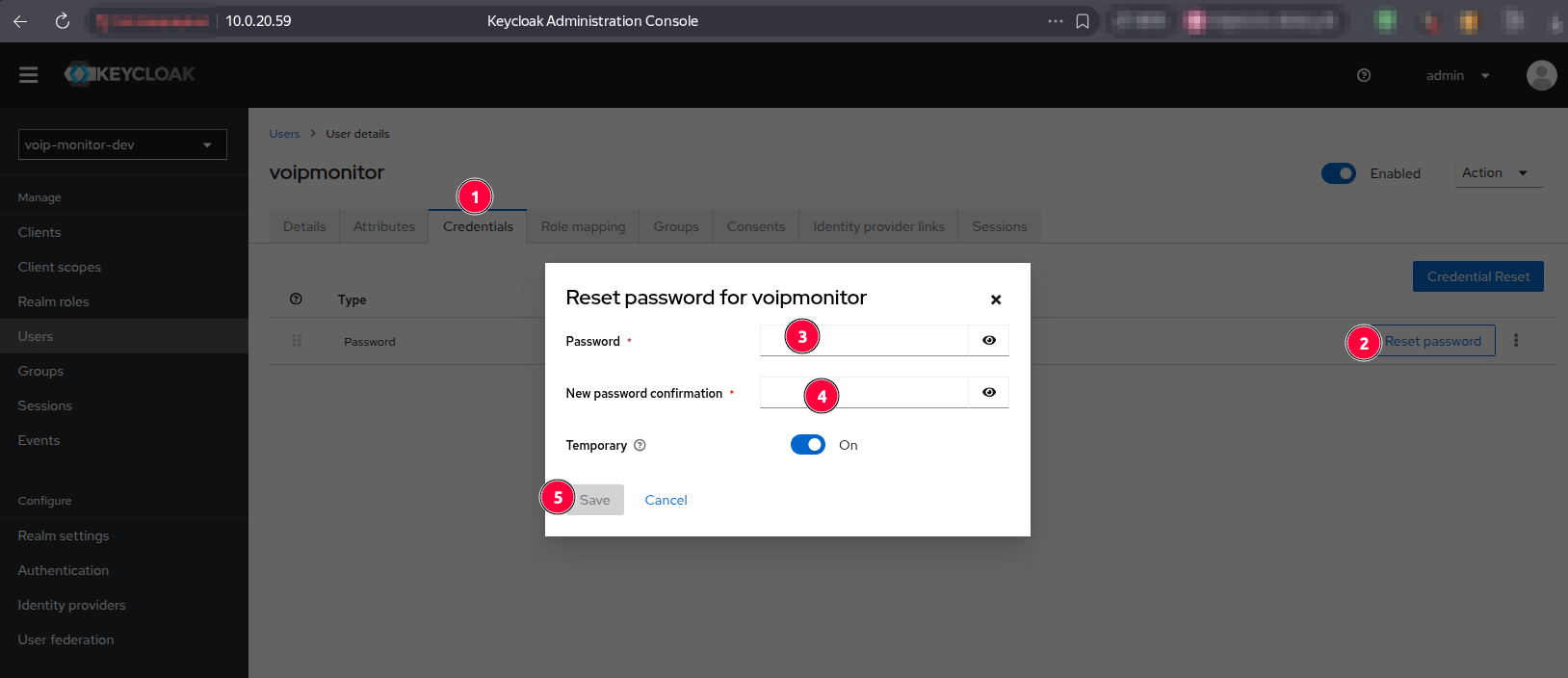This screenshot has height=678, width=1568.
Task: Click Cancel in the dialog
Action: click(x=666, y=500)
